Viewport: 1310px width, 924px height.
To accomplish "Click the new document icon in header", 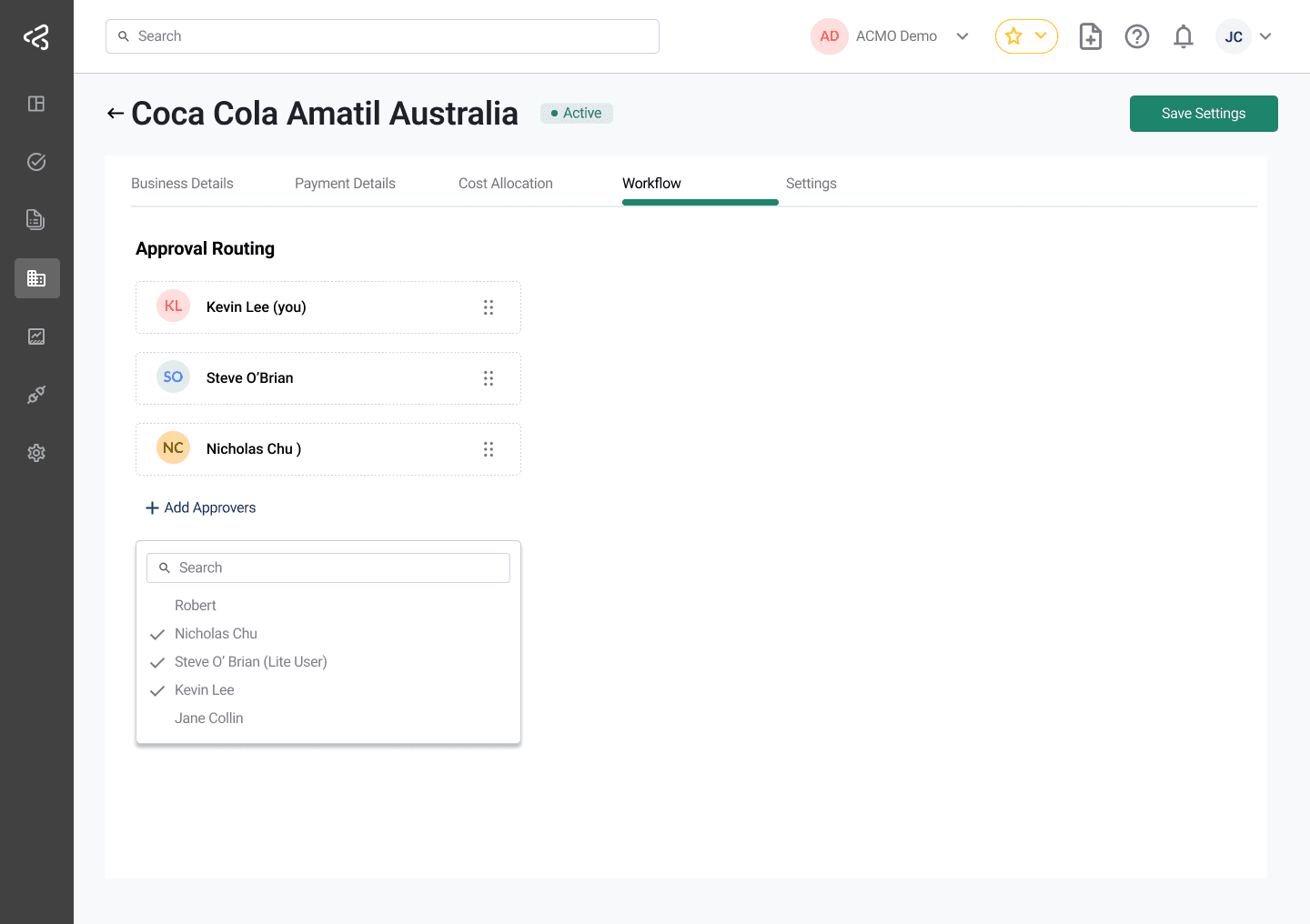I will pyautogui.click(x=1090, y=36).
